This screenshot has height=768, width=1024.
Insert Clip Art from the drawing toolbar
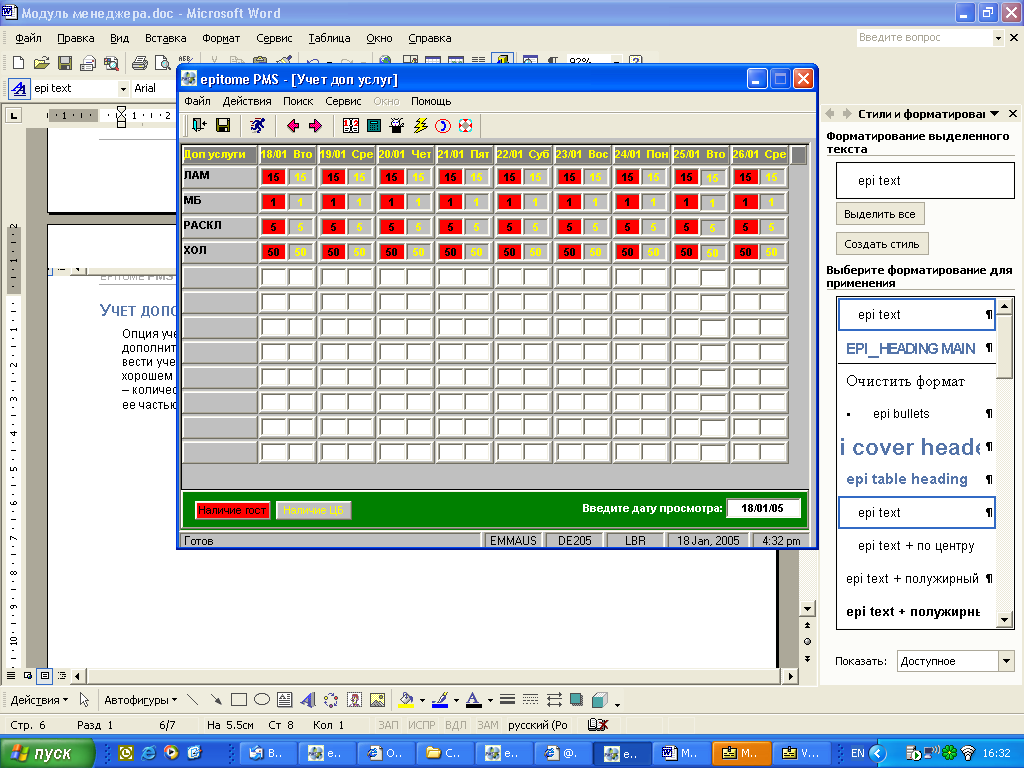tap(355, 700)
